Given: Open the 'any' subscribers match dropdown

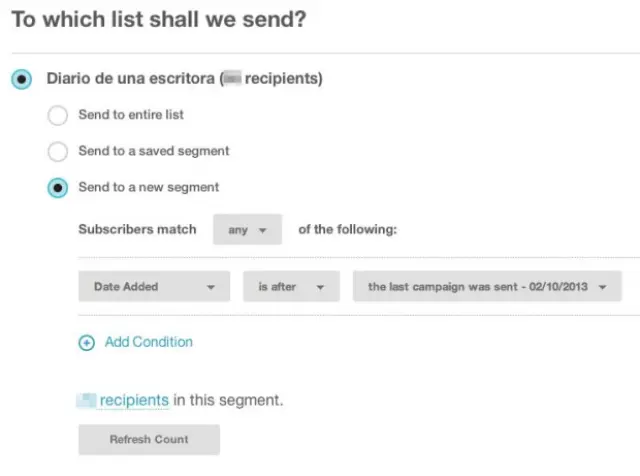Looking at the screenshot, I should tap(247, 230).
